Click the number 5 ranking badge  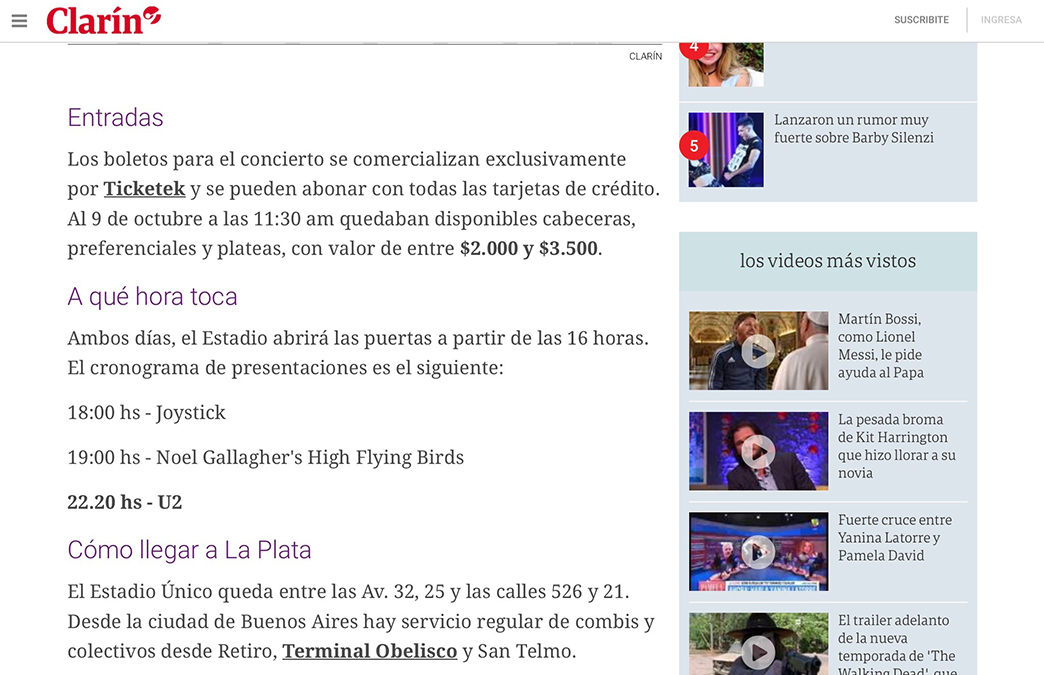[694, 146]
